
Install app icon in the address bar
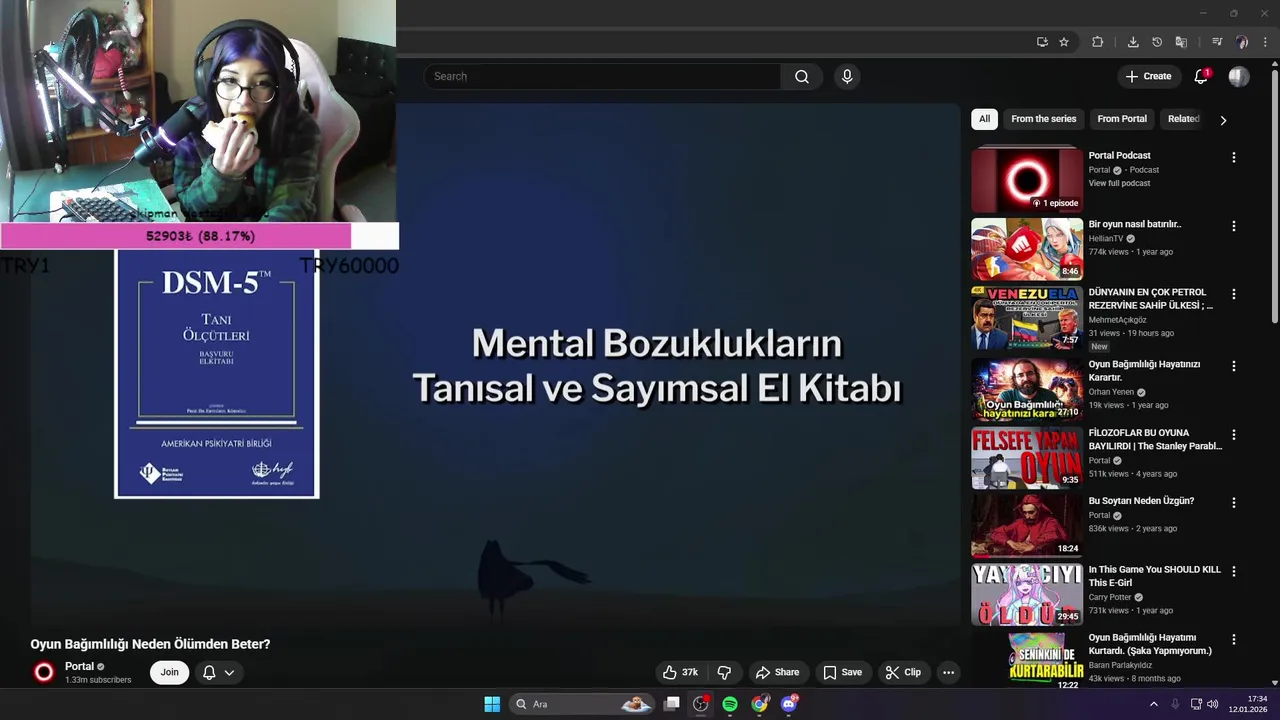click(1042, 42)
